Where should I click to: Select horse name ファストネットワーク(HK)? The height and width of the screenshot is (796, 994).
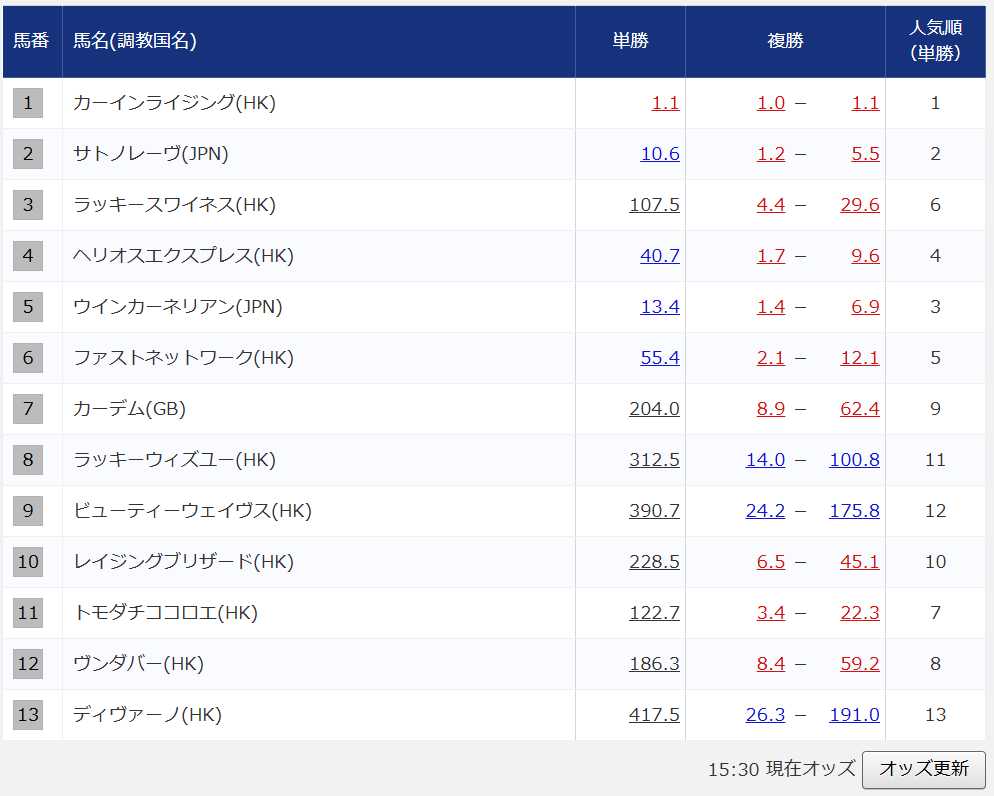183,358
